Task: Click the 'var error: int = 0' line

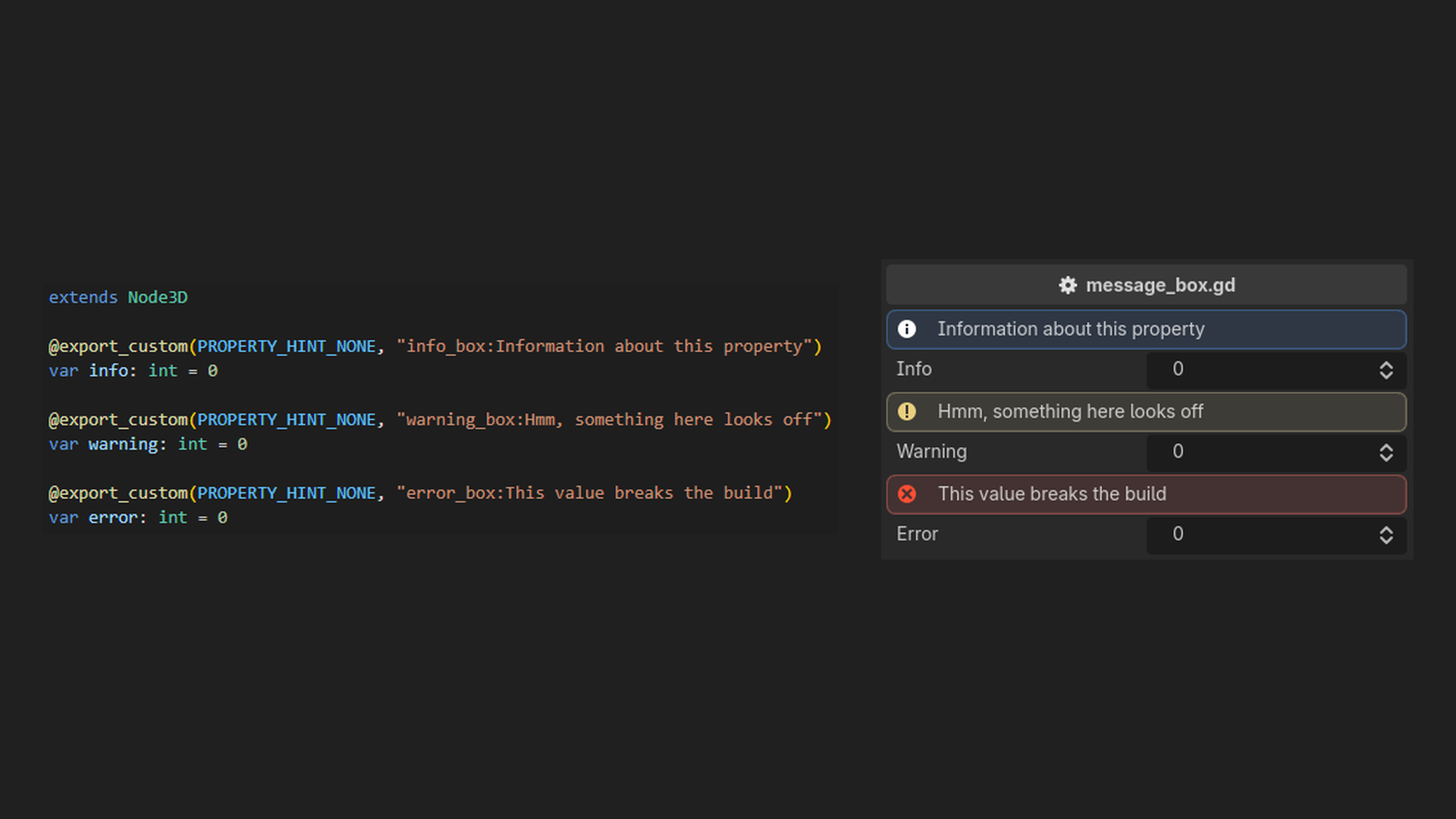Action: tap(138, 518)
